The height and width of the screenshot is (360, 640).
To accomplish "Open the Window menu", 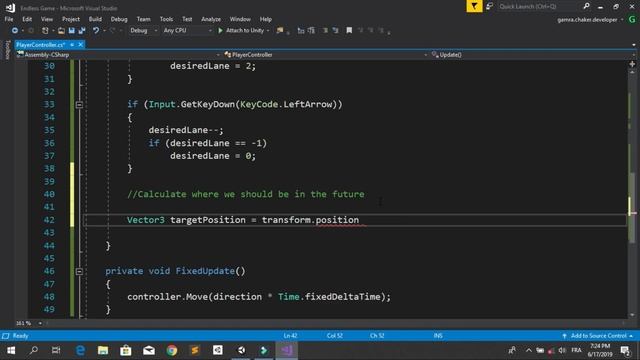I will pos(240,19).
